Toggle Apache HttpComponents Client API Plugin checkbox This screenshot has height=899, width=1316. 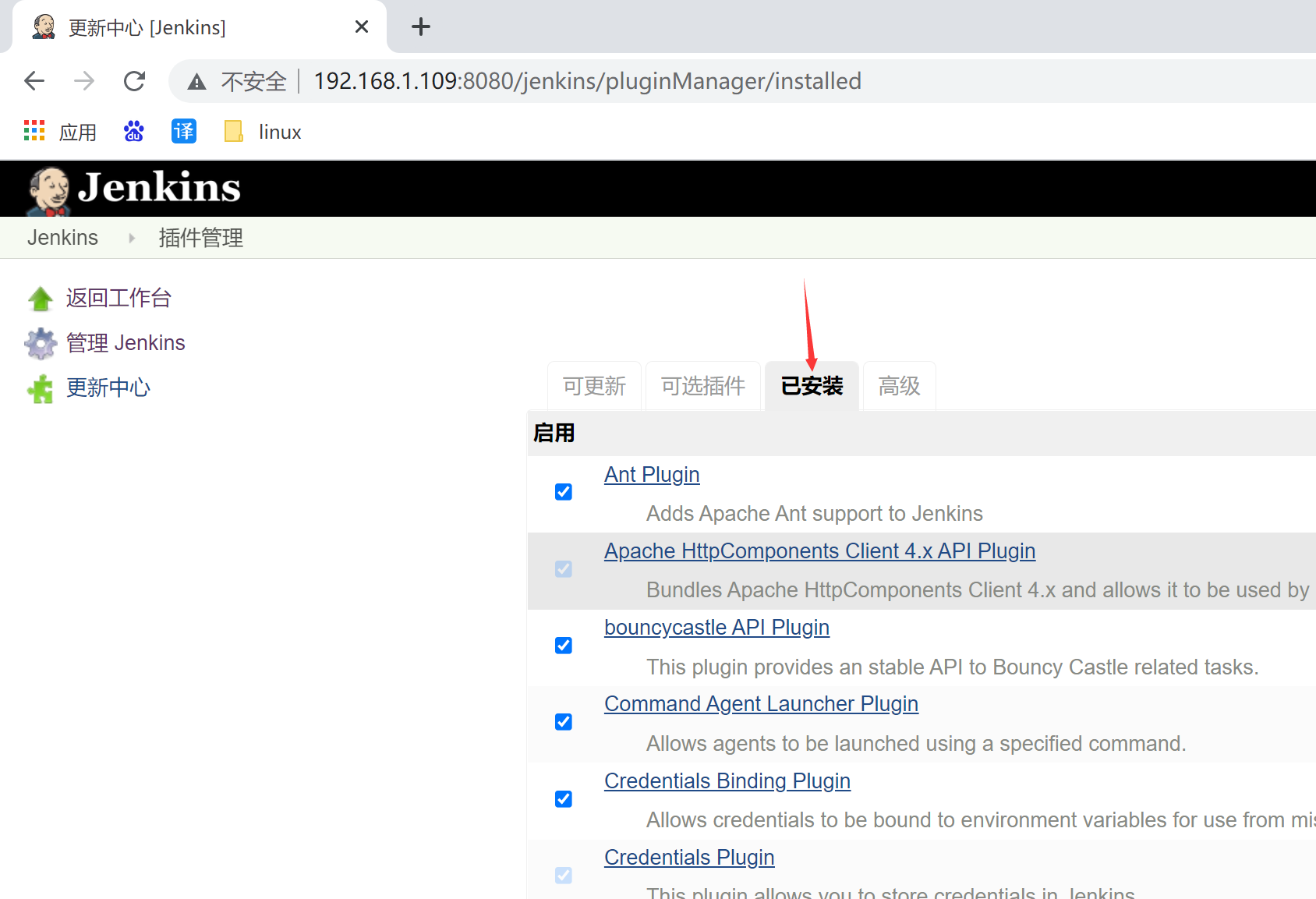[x=564, y=569]
